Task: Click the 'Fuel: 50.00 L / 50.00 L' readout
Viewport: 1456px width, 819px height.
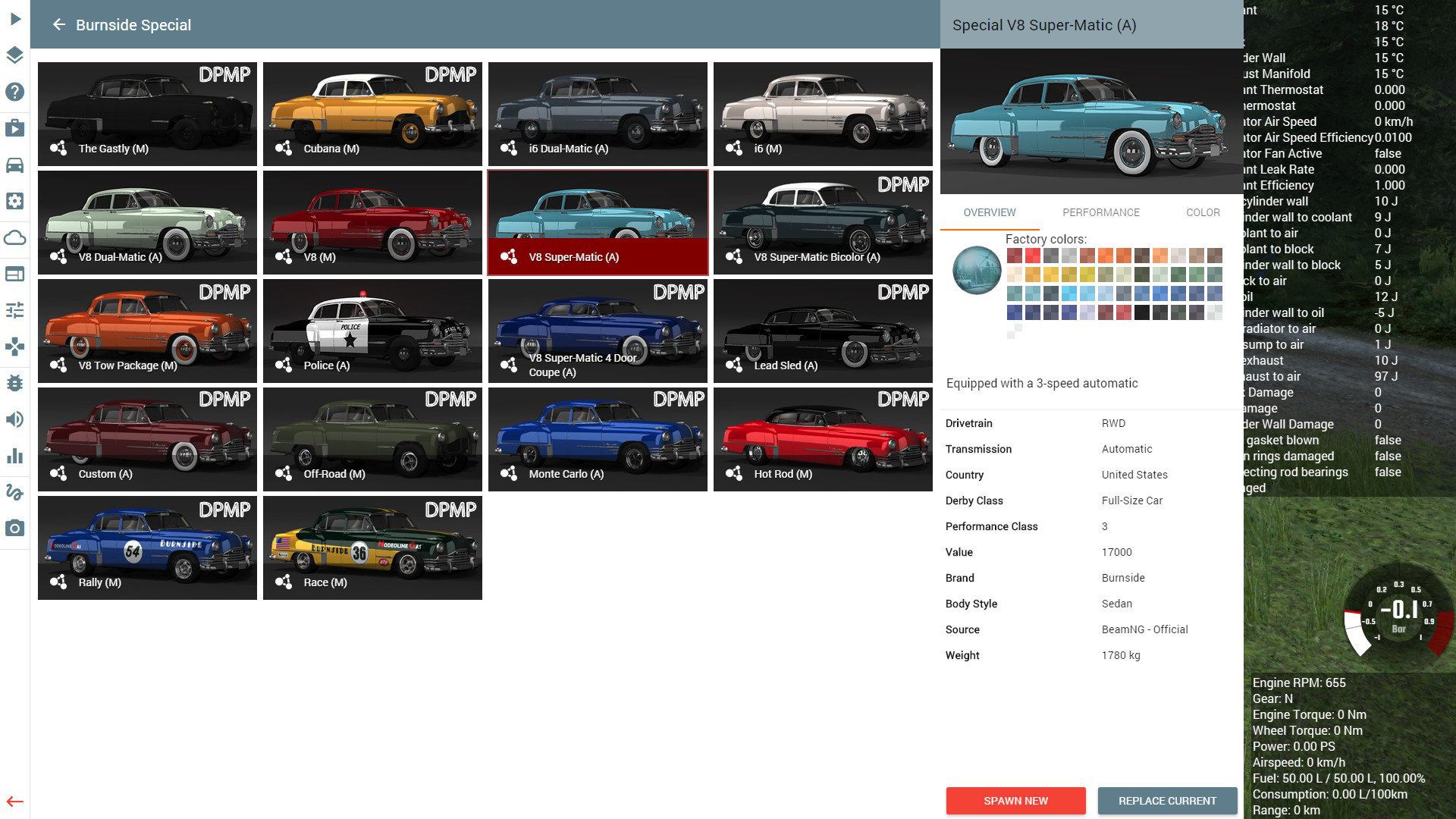Action: pos(1339,778)
